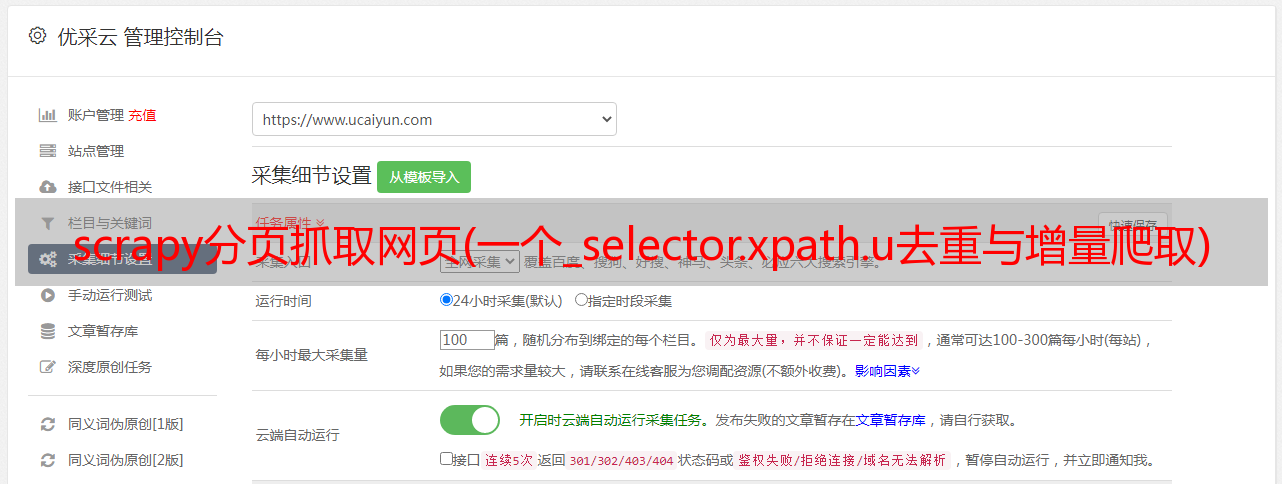Image resolution: width=1282 pixels, height=484 pixels.
Task: Select the 站点管理 server icon
Action: (47, 151)
